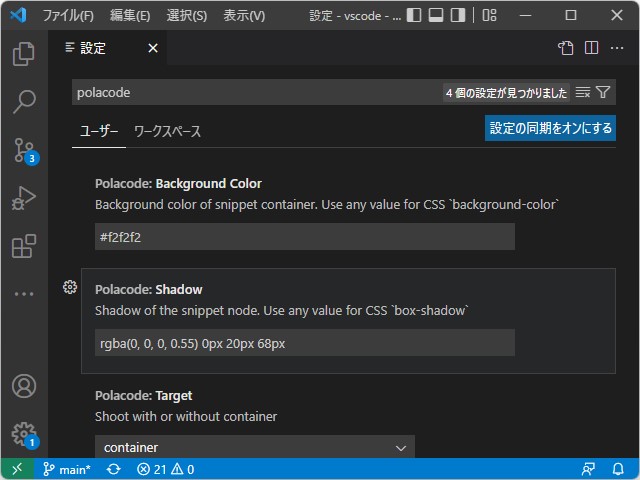Open settings JSON file icon
Screen dimensions: 640x480
coord(565,48)
